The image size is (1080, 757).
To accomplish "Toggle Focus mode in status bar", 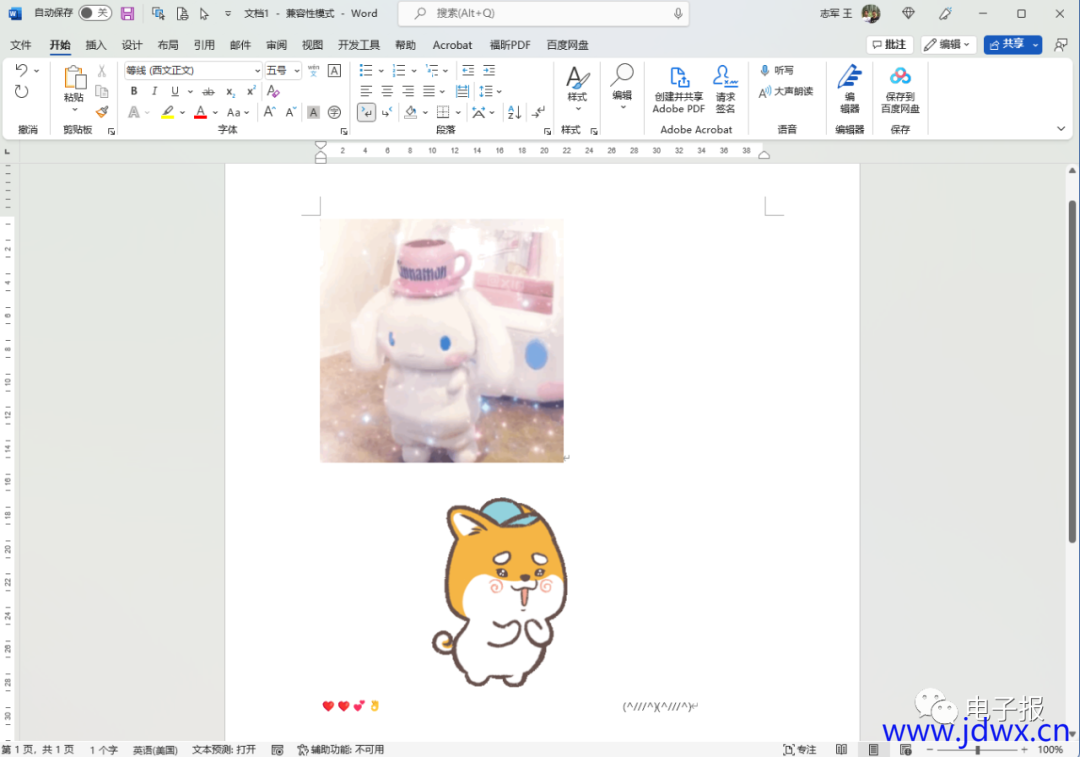I will point(800,749).
